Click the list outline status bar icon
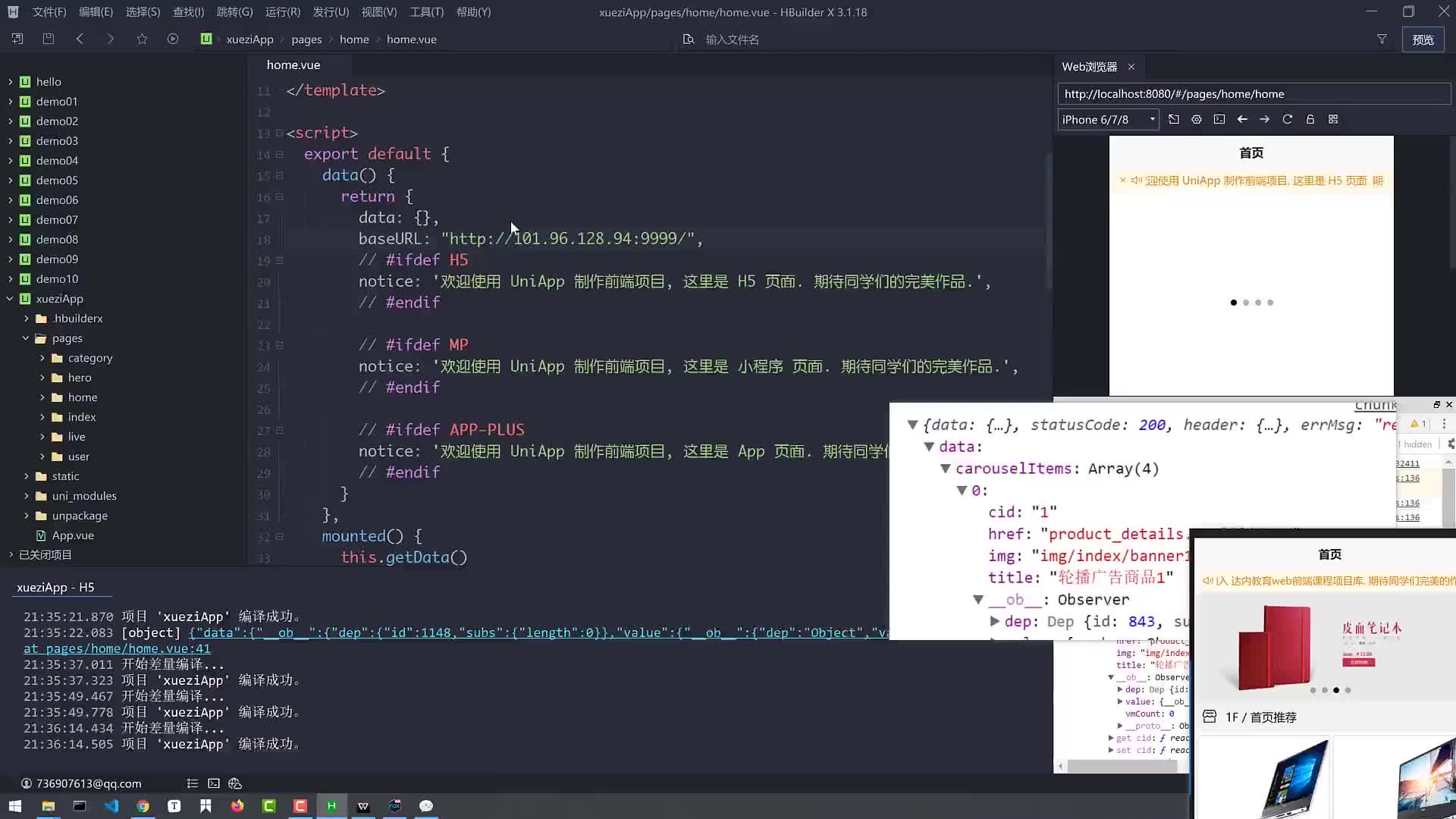 pyautogui.click(x=193, y=783)
